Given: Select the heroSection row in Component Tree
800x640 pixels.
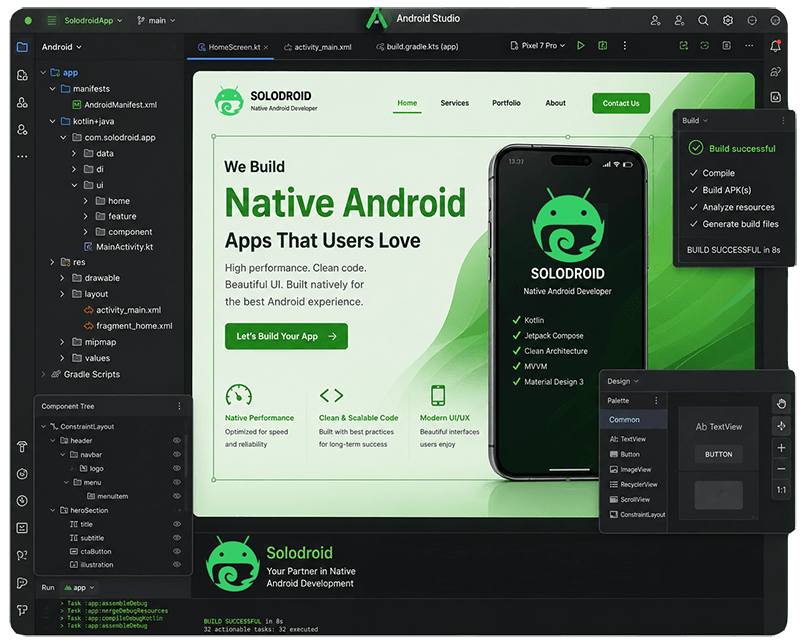Looking at the screenshot, I should (x=112, y=510).
